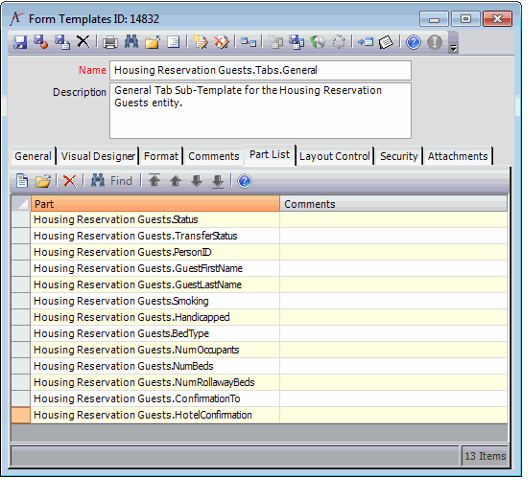Click the greyed copy-table icon
The width and height of the screenshot is (528, 482).
[276, 42]
